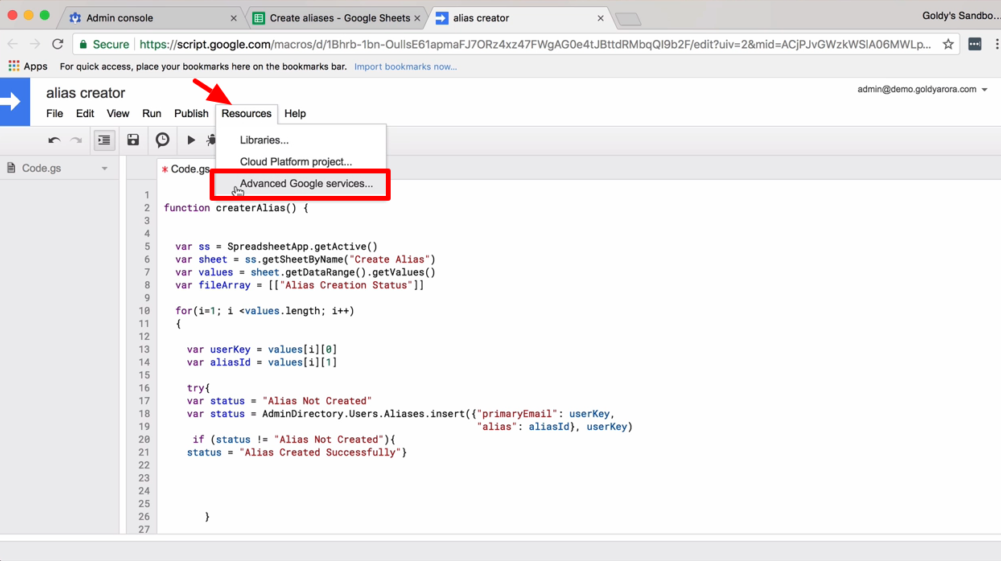Open the Code.gs file dropdown arrow
This screenshot has height=561, width=1001.
point(105,168)
